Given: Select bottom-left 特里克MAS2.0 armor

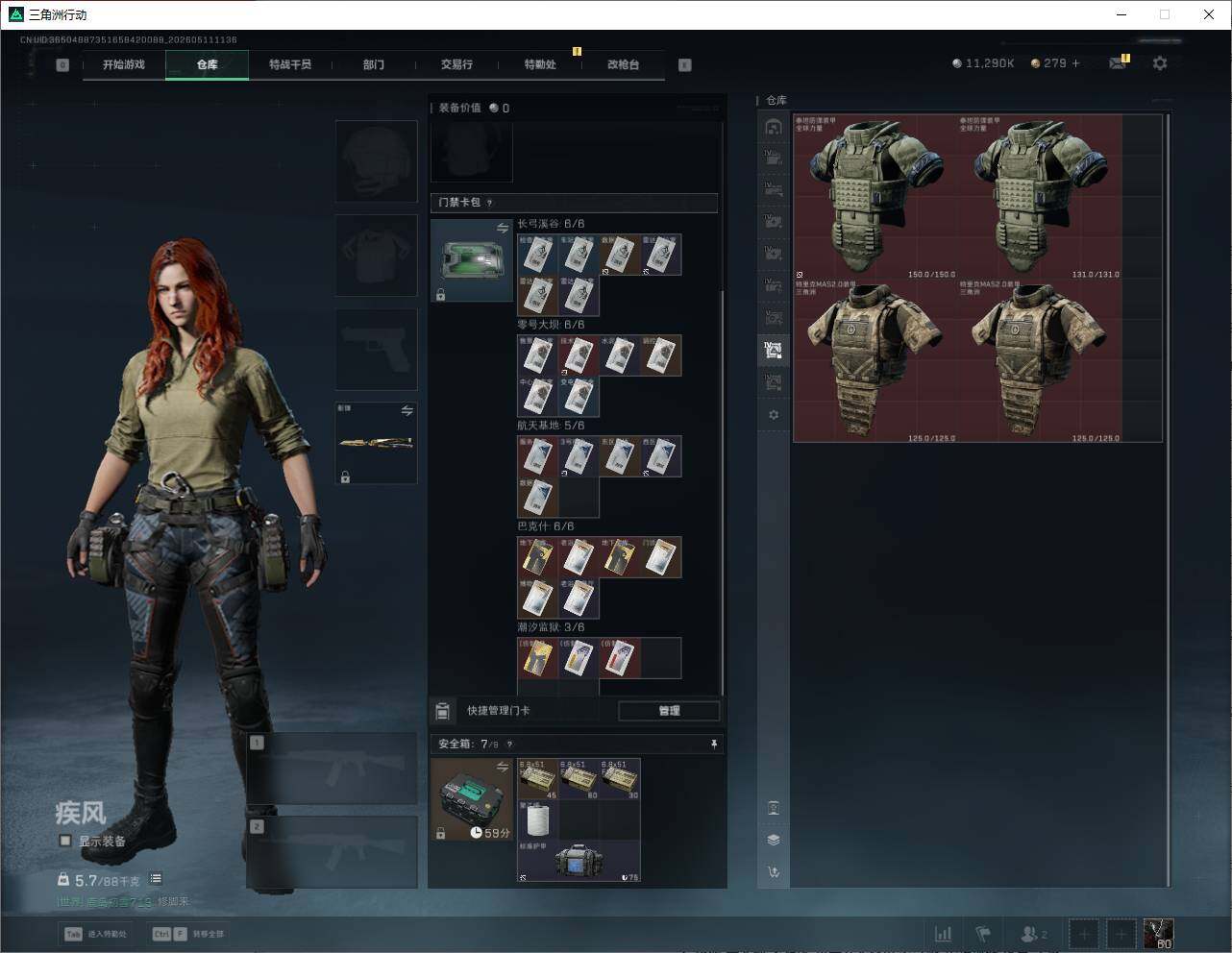Looking at the screenshot, I should pyautogui.click(x=875, y=361).
